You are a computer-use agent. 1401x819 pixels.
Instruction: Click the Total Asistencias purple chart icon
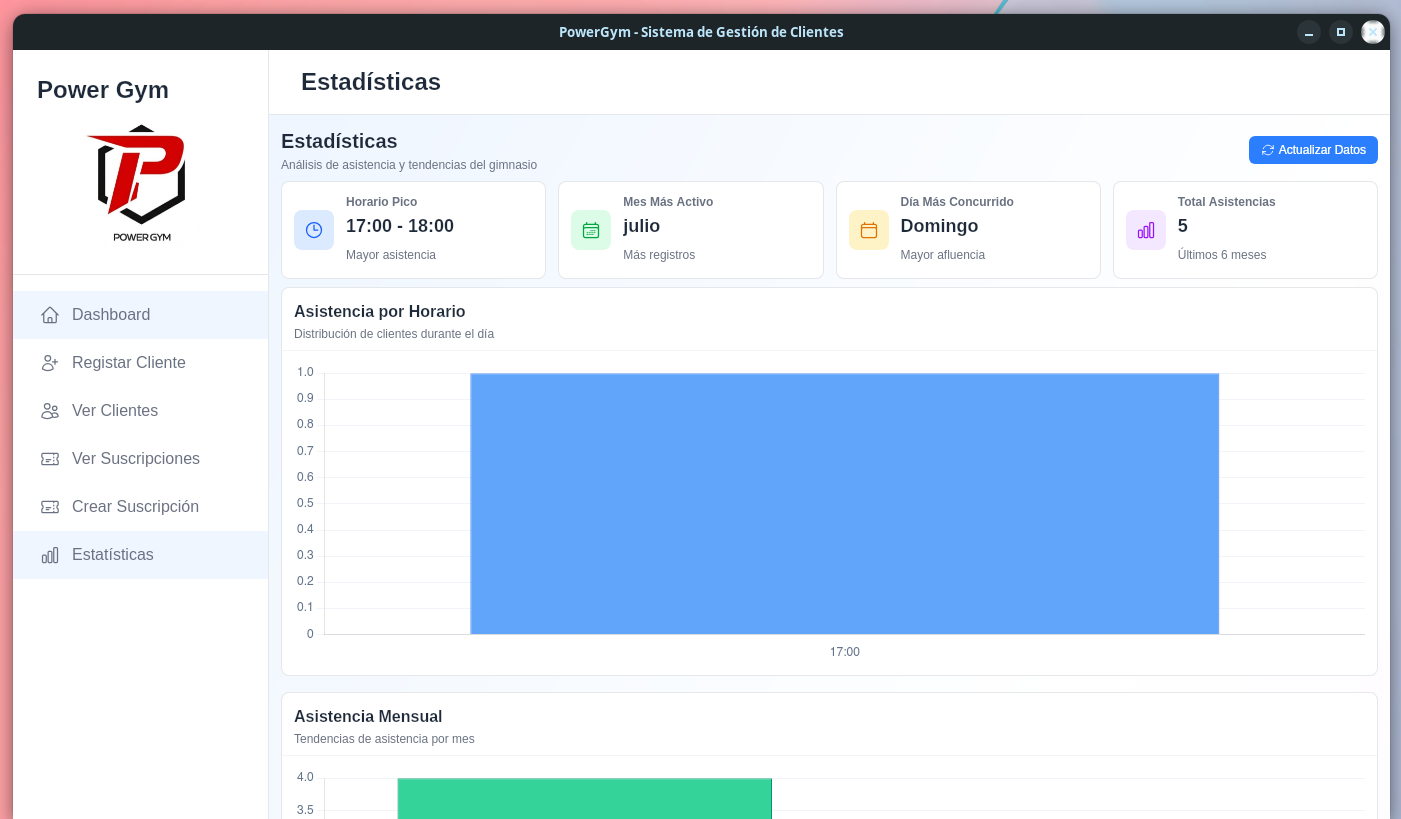pos(1146,230)
